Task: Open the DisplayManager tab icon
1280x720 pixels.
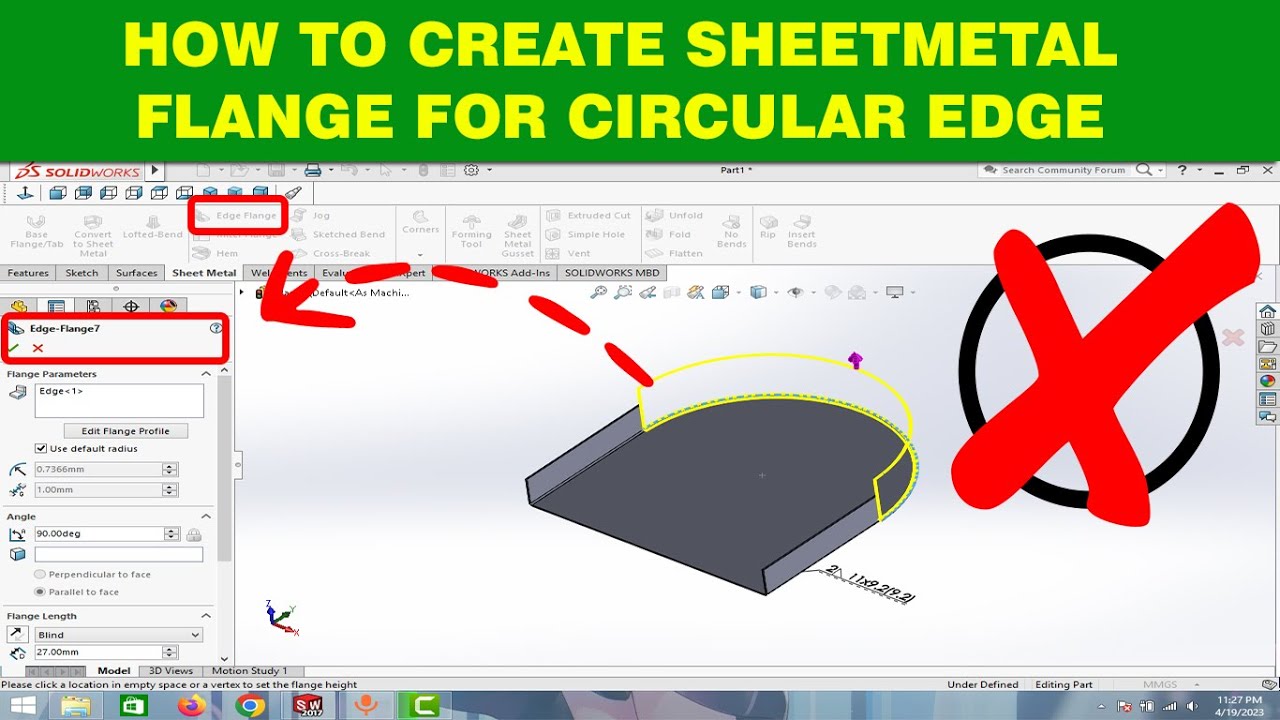Action: tap(168, 306)
